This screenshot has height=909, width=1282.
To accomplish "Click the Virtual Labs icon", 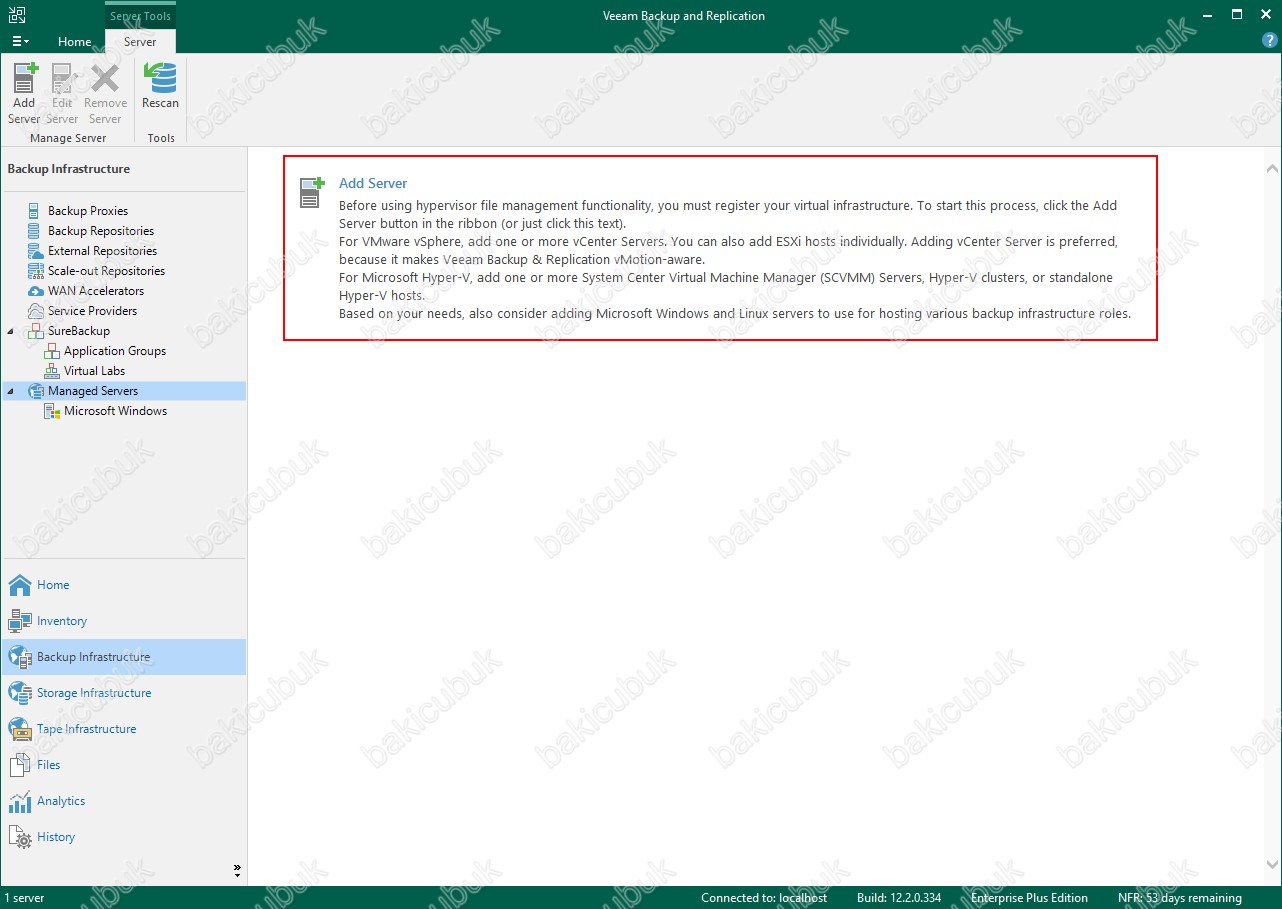I will (52, 371).
